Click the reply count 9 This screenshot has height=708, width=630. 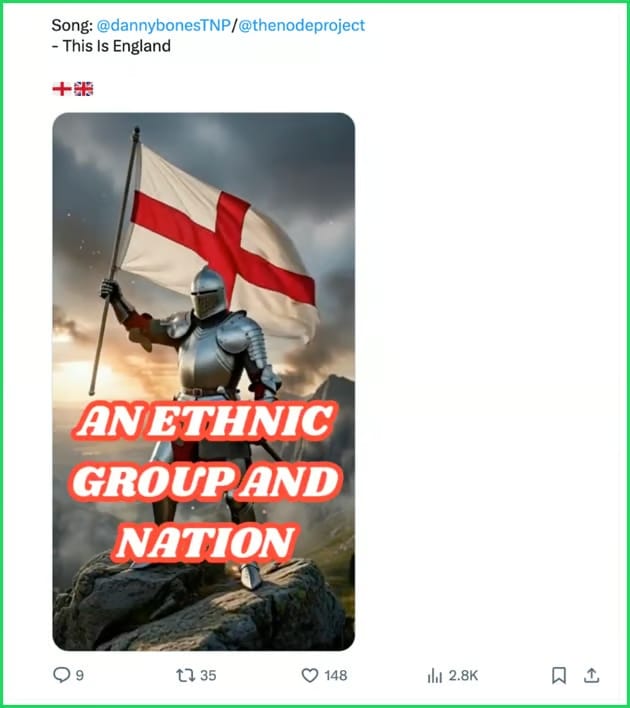pos(80,675)
